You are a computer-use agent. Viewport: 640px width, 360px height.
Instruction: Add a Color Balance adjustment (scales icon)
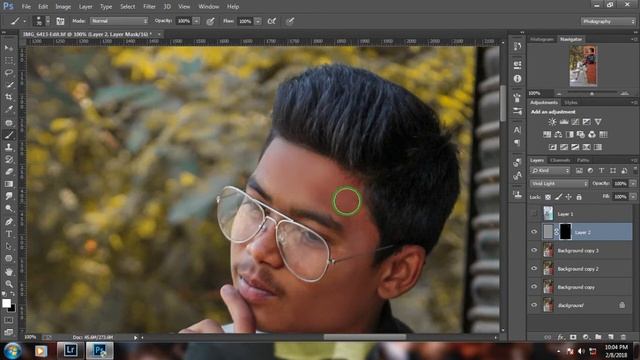tap(558, 134)
